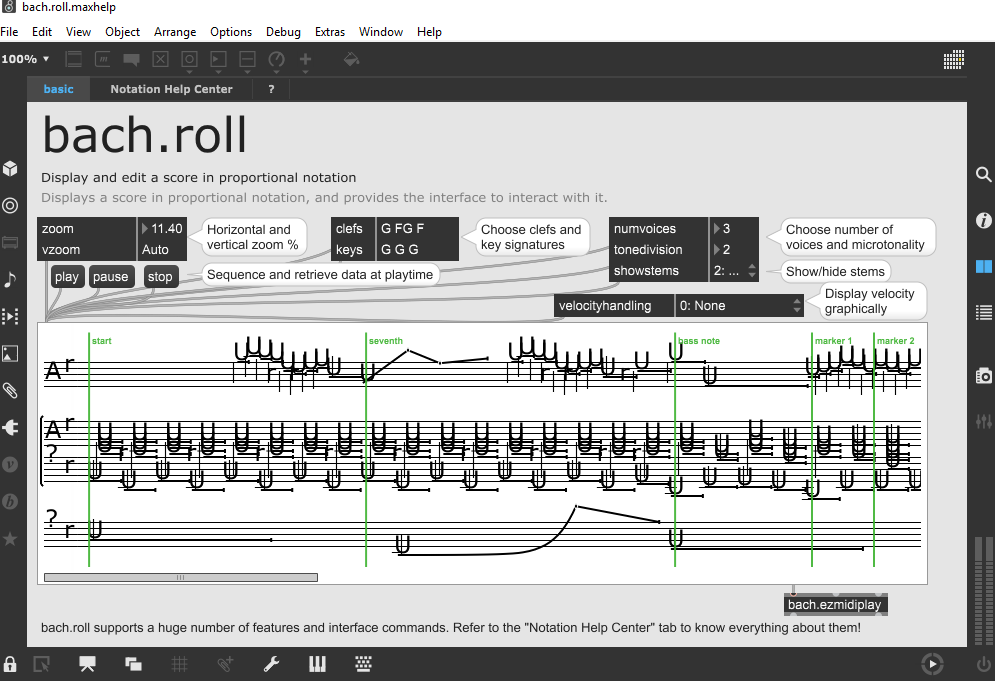
Task: Open the 100% zoom dropdown
Action: click(x=25, y=59)
